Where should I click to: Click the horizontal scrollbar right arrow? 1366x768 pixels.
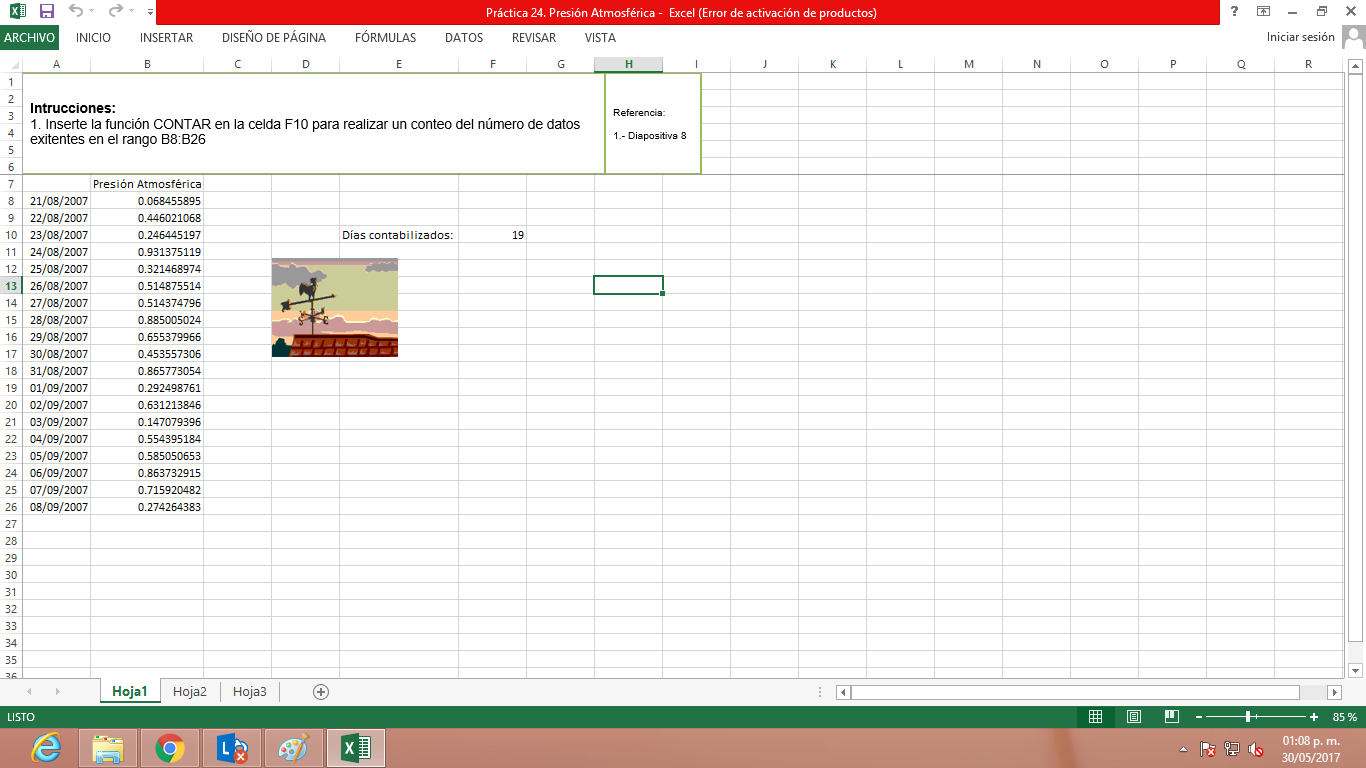pyautogui.click(x=1334, y=692)
